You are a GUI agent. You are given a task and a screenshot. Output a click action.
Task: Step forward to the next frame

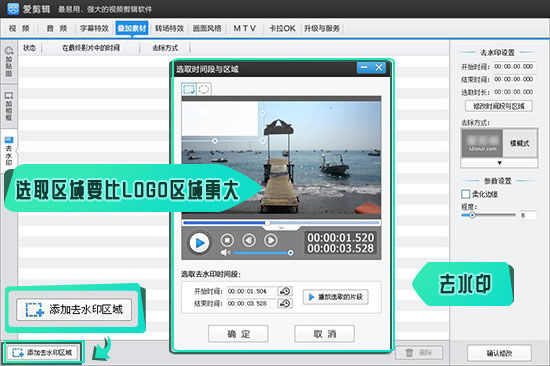tap(271, 240)
